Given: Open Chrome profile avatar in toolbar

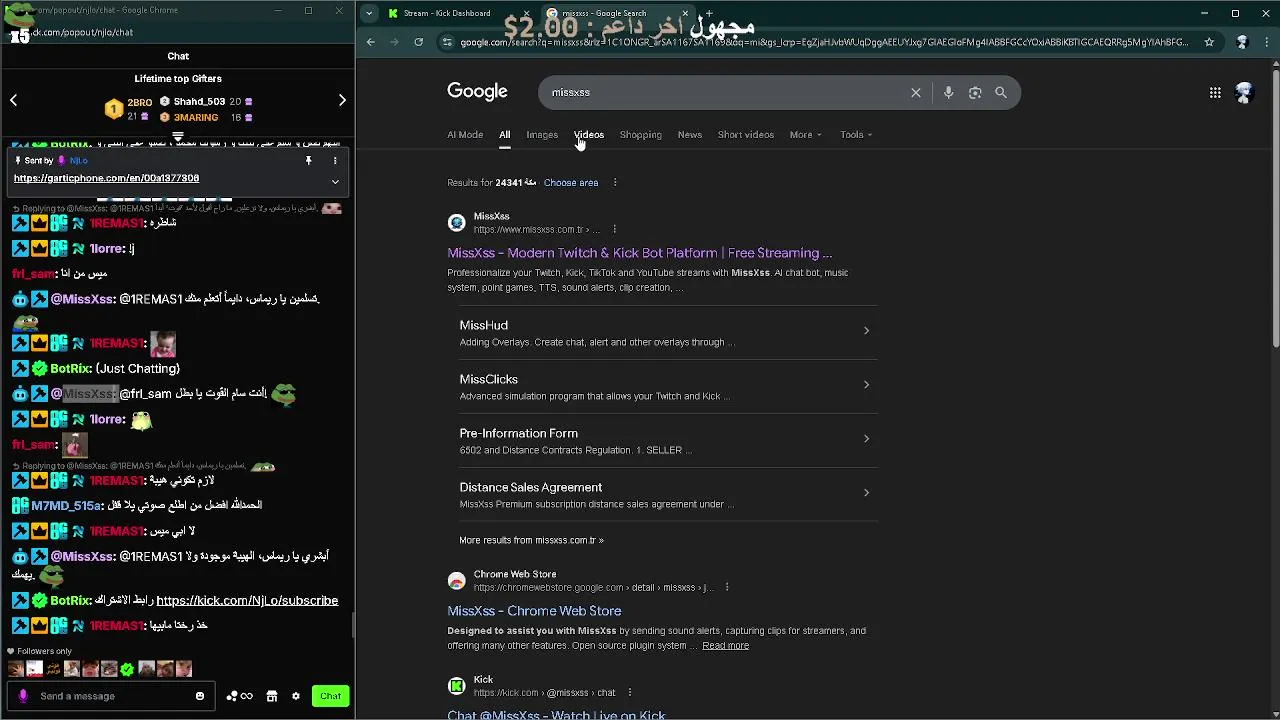Looking at the screenshot, I should click(x=1242, y=42).
